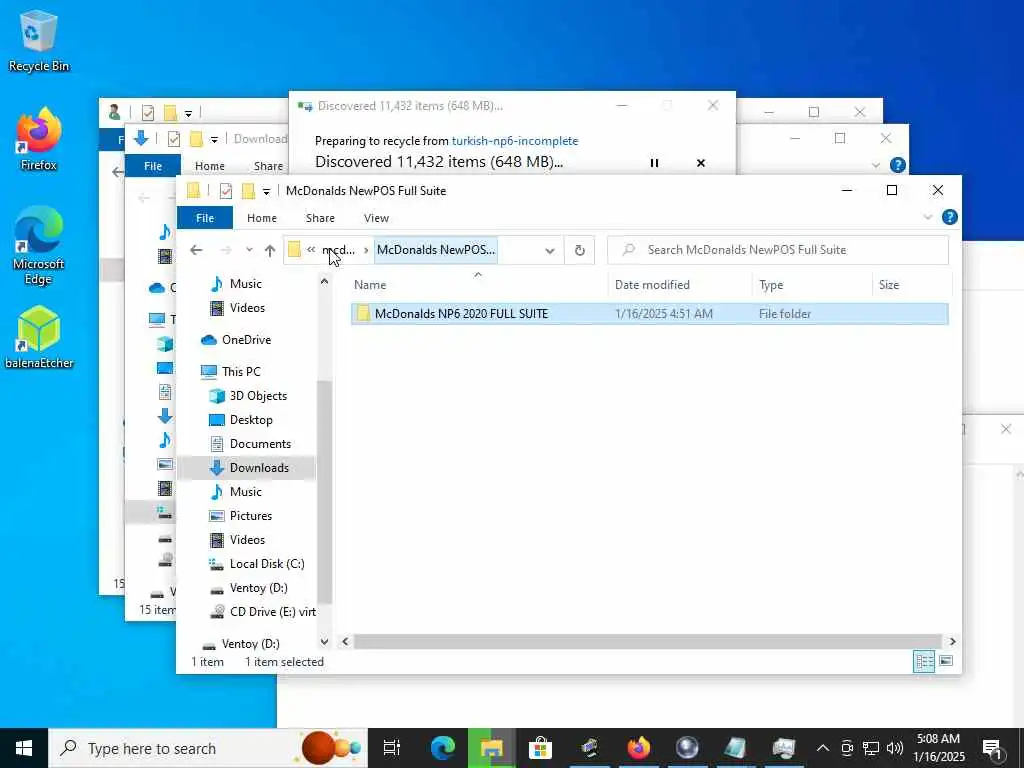
Task: Select Downloads in the navigation pane
Action: (259, 468)
